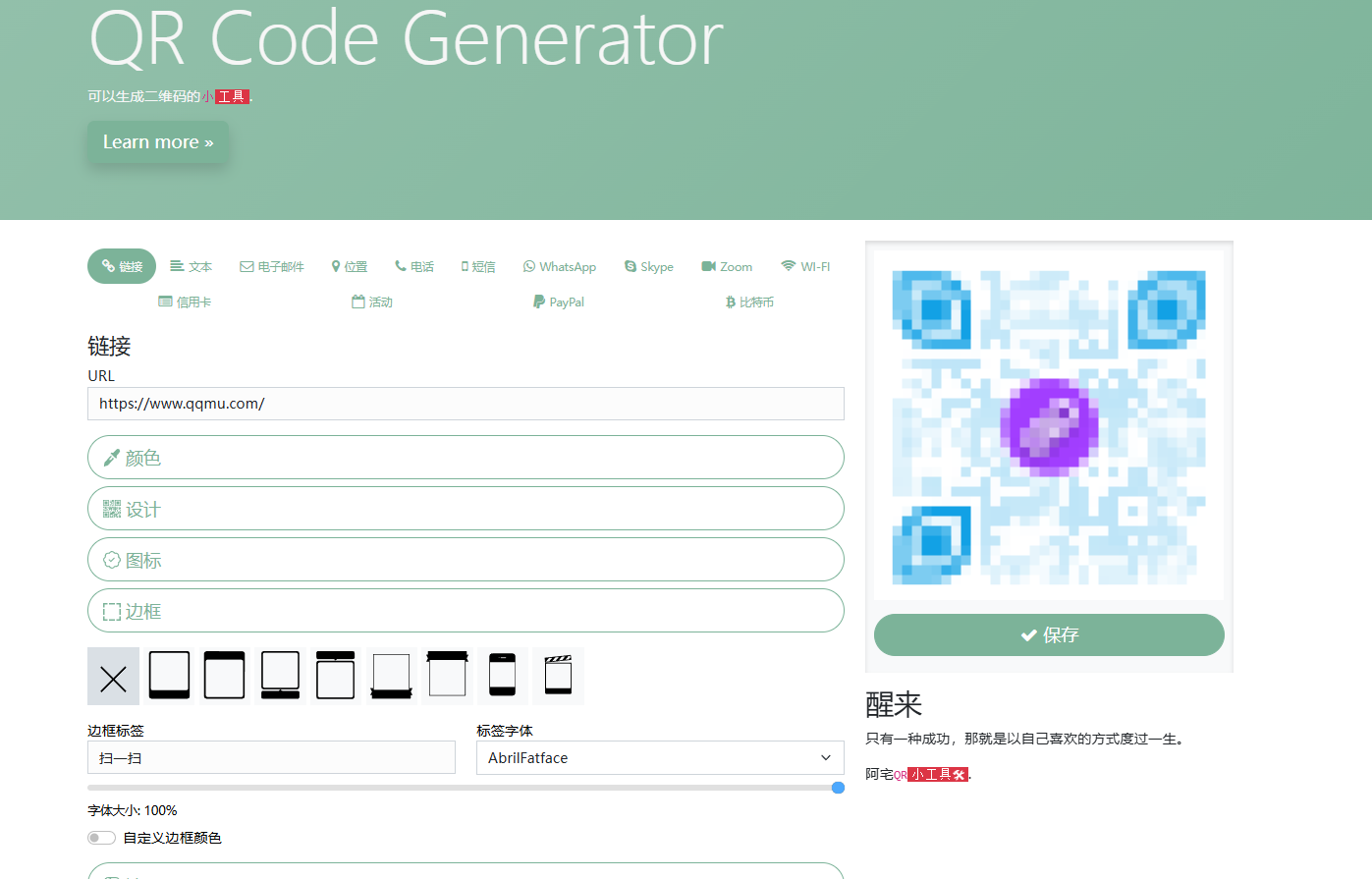
Task: Click the 保存 (save) button
Action: (x=1049, y=634)
